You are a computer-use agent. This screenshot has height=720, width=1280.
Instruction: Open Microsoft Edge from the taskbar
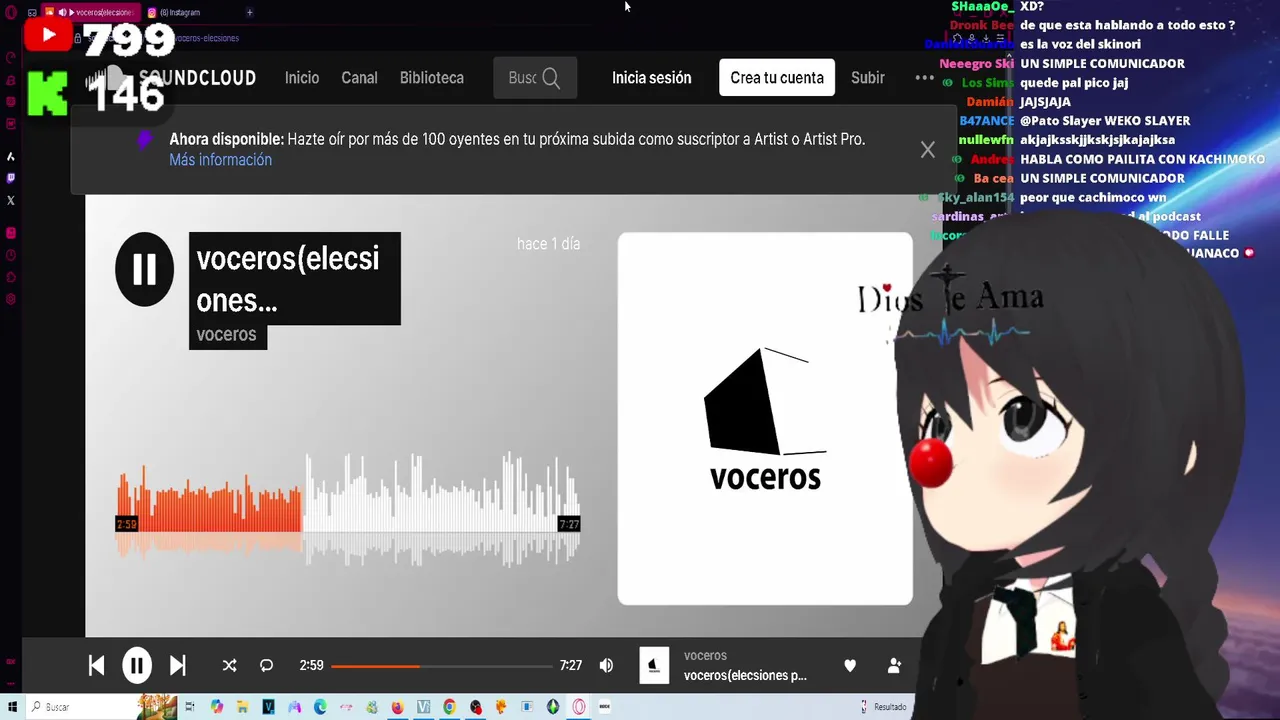[x=320, y=707]
